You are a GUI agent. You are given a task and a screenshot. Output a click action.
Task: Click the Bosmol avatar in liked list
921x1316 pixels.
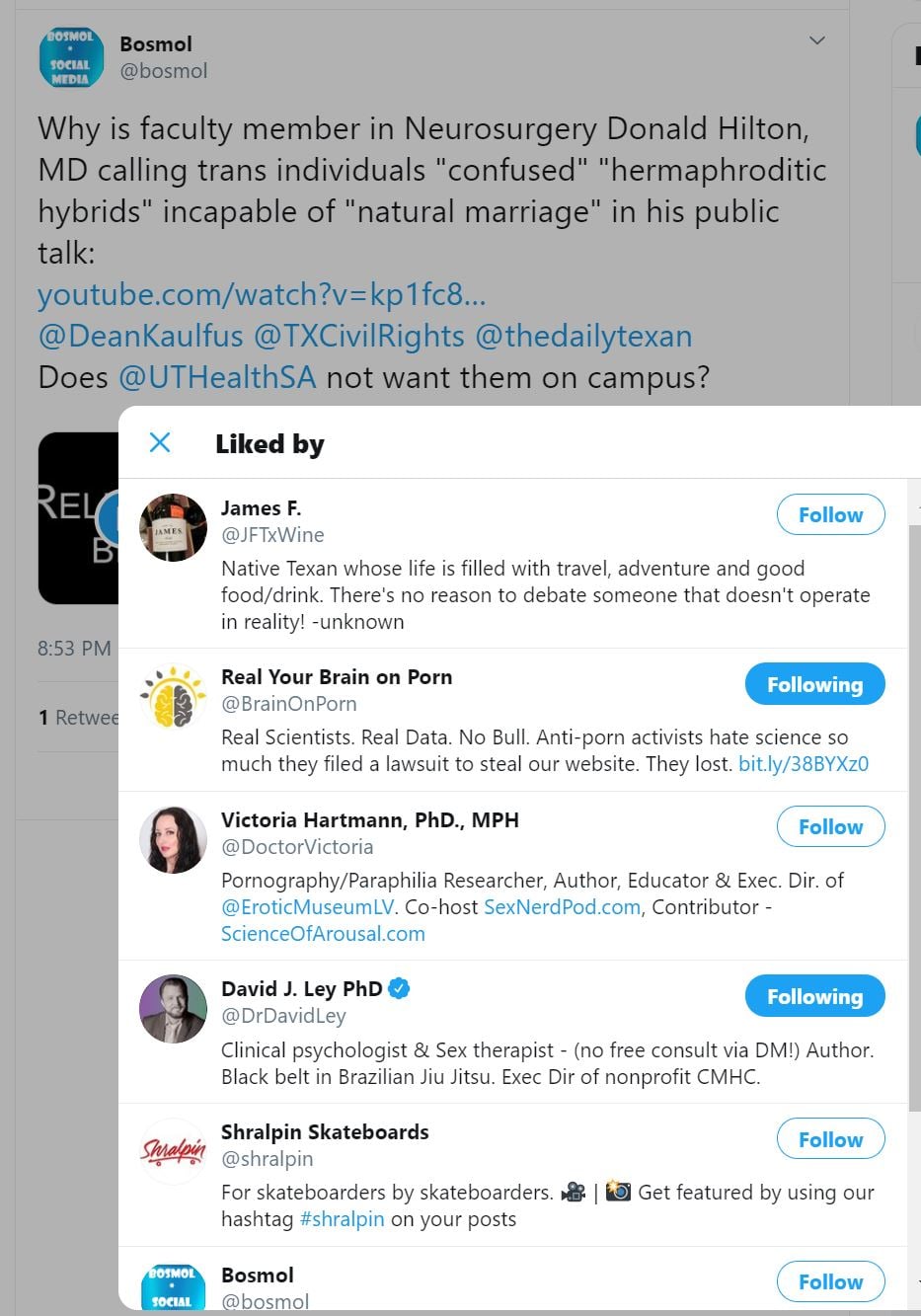(173, 1286)
